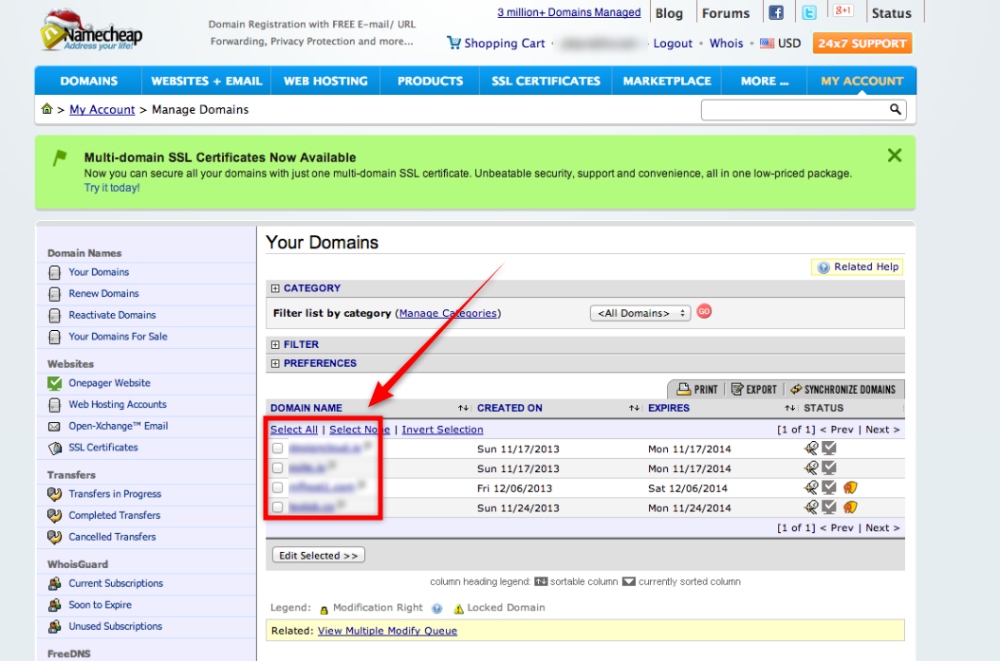Click the search magnifier icon

(895, 109)
